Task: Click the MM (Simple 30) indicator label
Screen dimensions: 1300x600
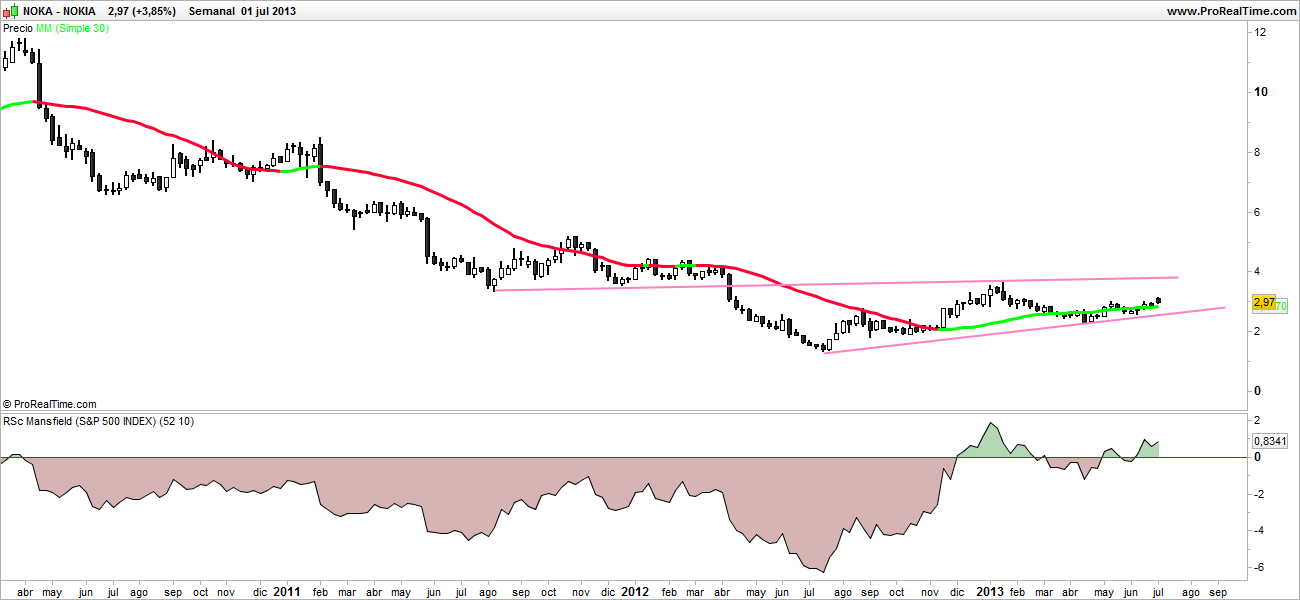Action: [73, 28]
